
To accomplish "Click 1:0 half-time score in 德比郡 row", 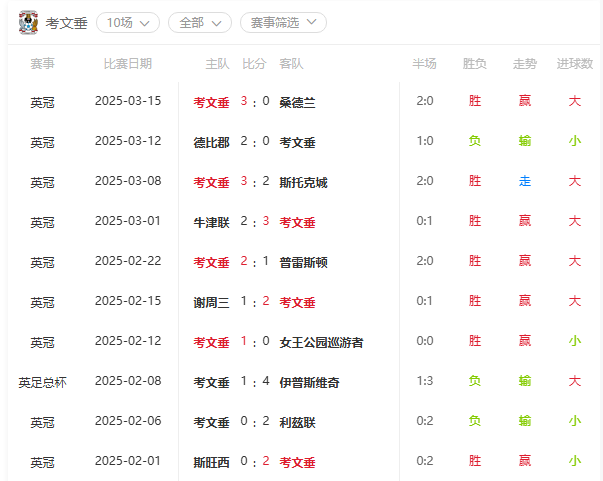I will [x=425, y=141].
